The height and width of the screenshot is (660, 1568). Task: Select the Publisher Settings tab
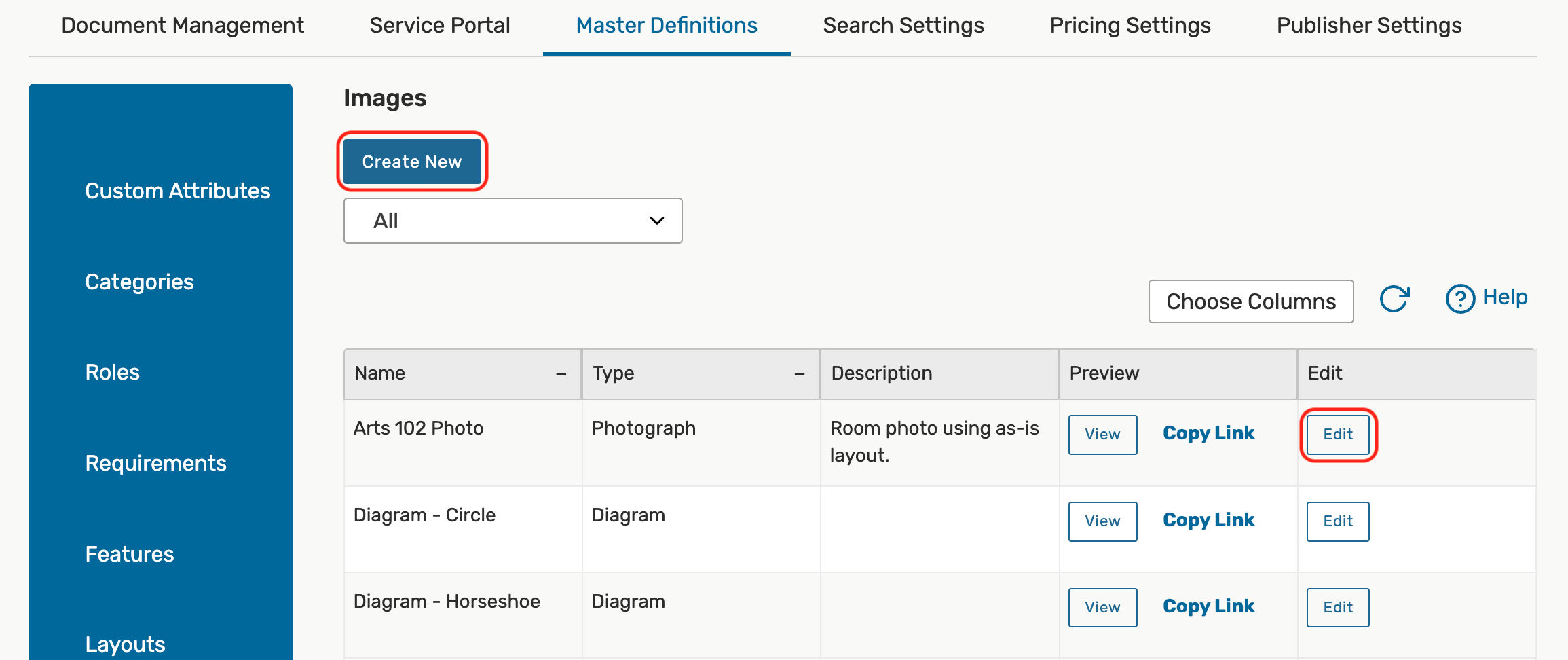tap(1368, 26)
